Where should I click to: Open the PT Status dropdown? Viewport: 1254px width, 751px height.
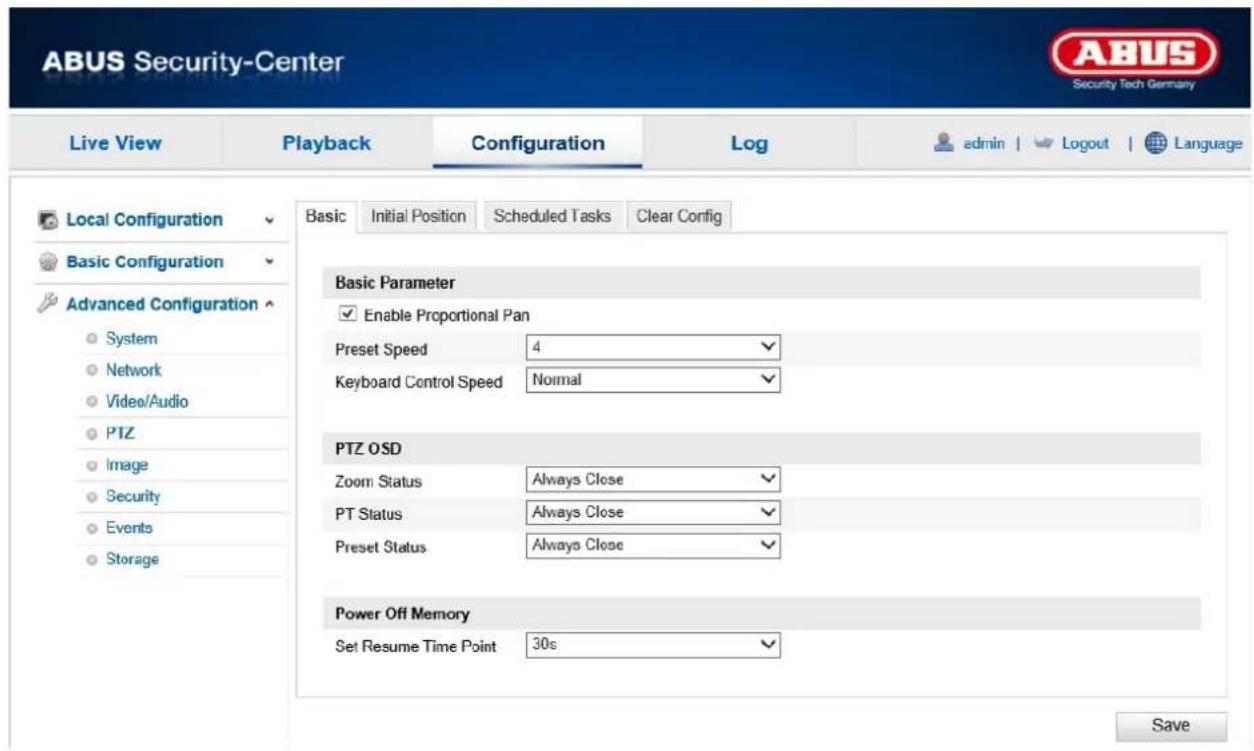click(x=652, y=512)
